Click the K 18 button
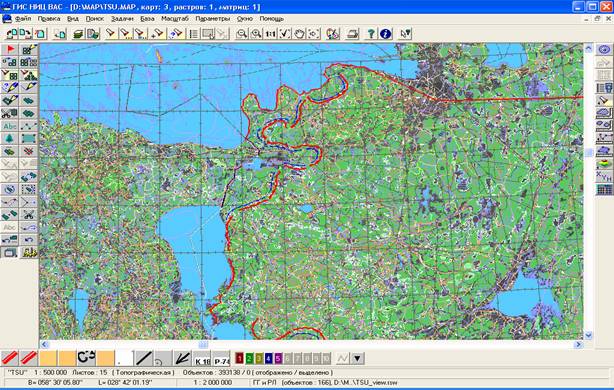The height and width of the screenshot is (390, 614). click(202, 358)
